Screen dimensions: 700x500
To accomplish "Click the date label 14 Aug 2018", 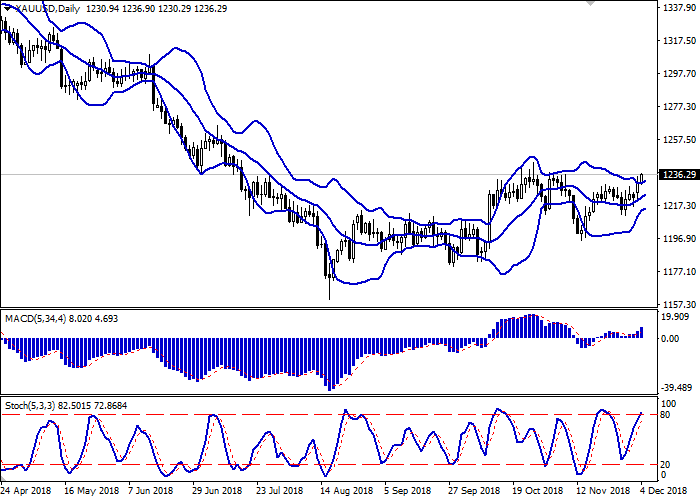I will coord(347,491).
